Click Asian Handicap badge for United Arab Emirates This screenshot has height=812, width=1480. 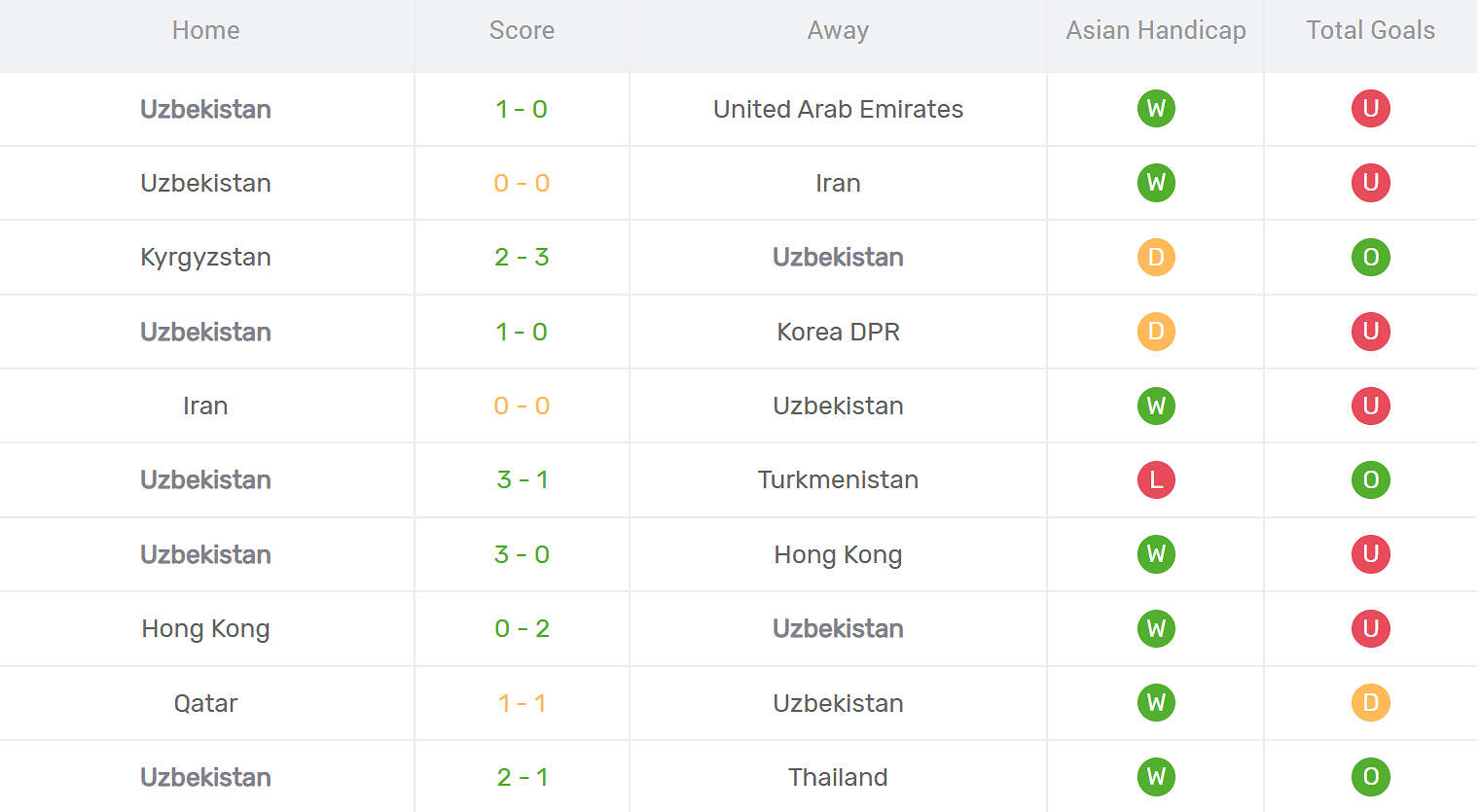point(1156,108)
